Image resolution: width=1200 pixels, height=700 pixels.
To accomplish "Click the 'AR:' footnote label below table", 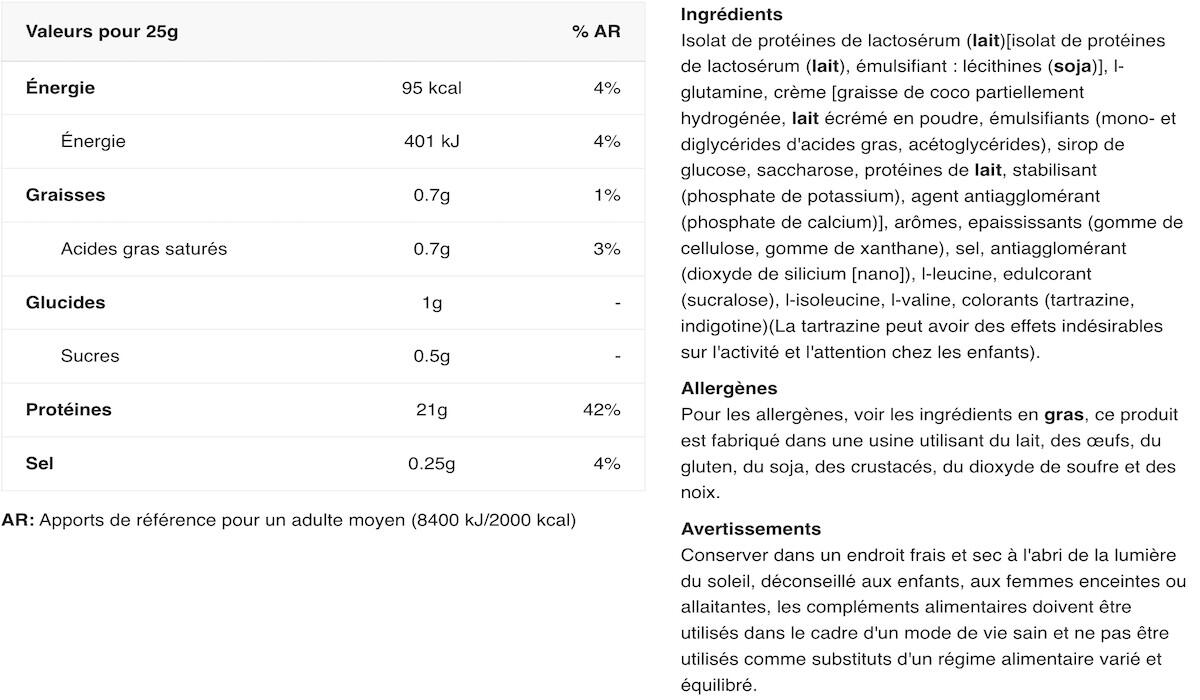I will (18, 520).
